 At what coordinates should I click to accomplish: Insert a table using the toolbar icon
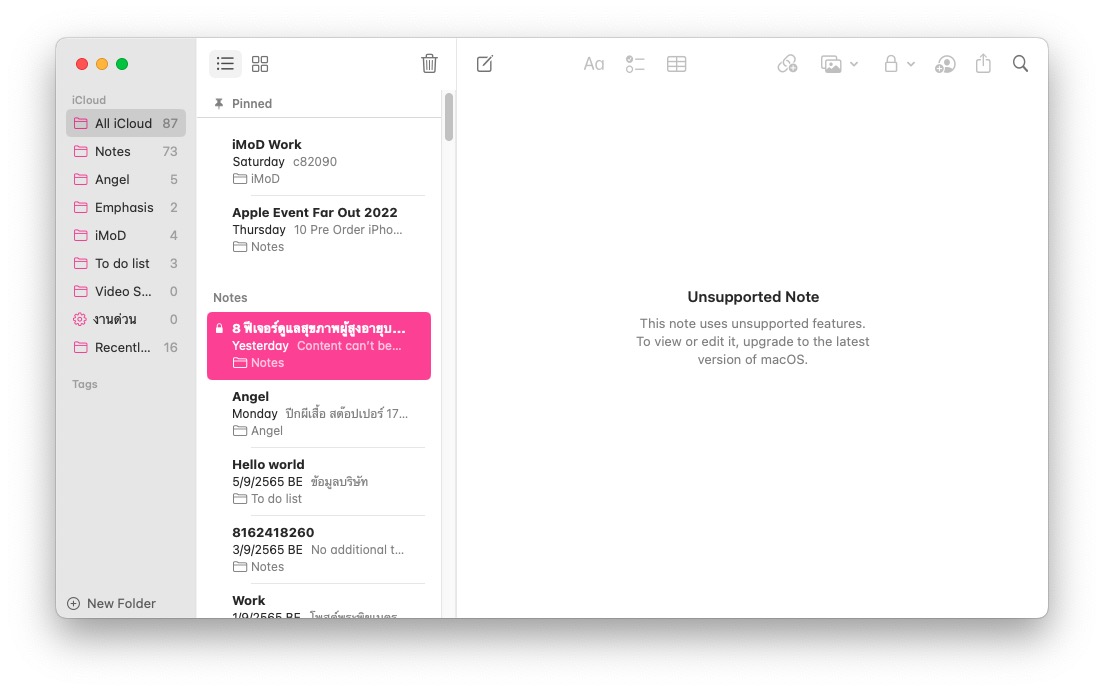click(677, 64)
